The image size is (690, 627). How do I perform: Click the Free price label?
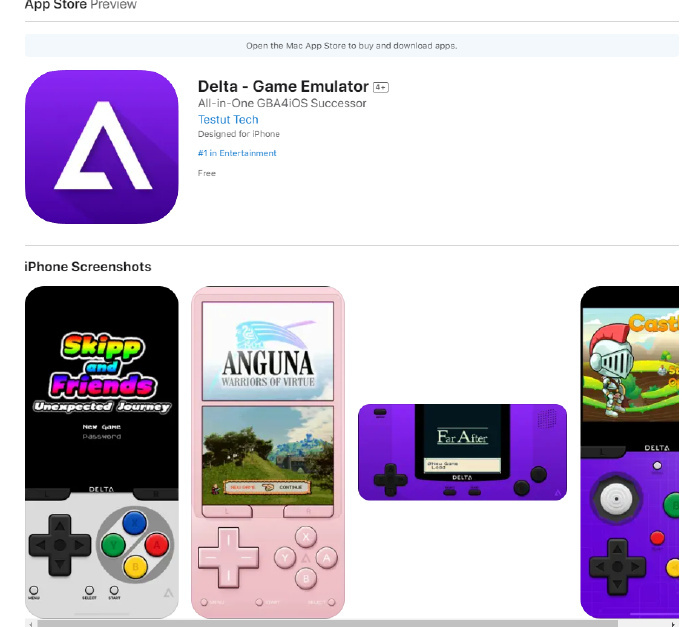(207, 173)
